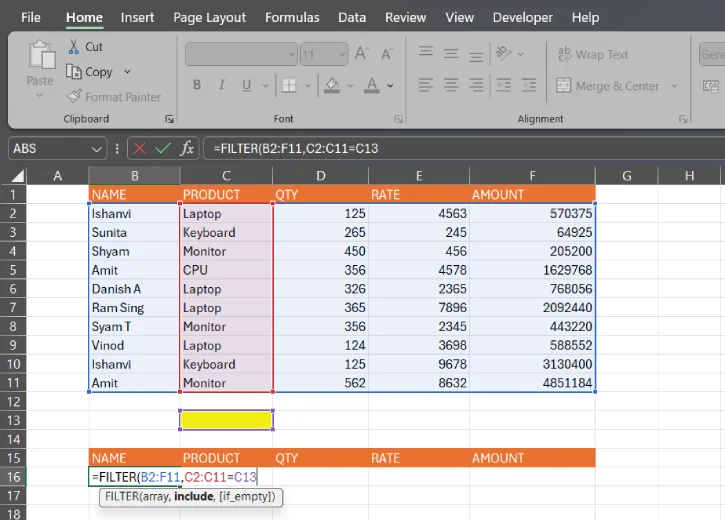This screenshot has width=725, height=520.
Task: Open Alignment settings dialog launcher
Action: (x=683, y=119)
